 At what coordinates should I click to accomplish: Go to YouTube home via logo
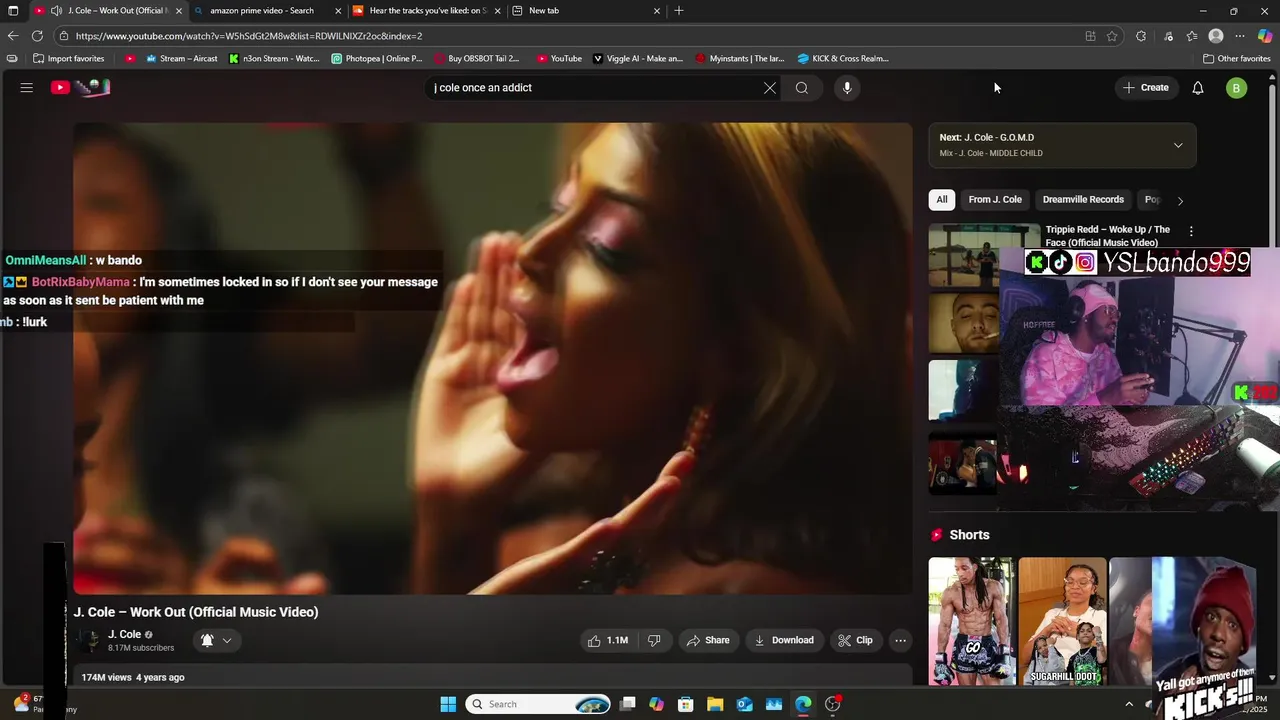click(x=80, y=88)
